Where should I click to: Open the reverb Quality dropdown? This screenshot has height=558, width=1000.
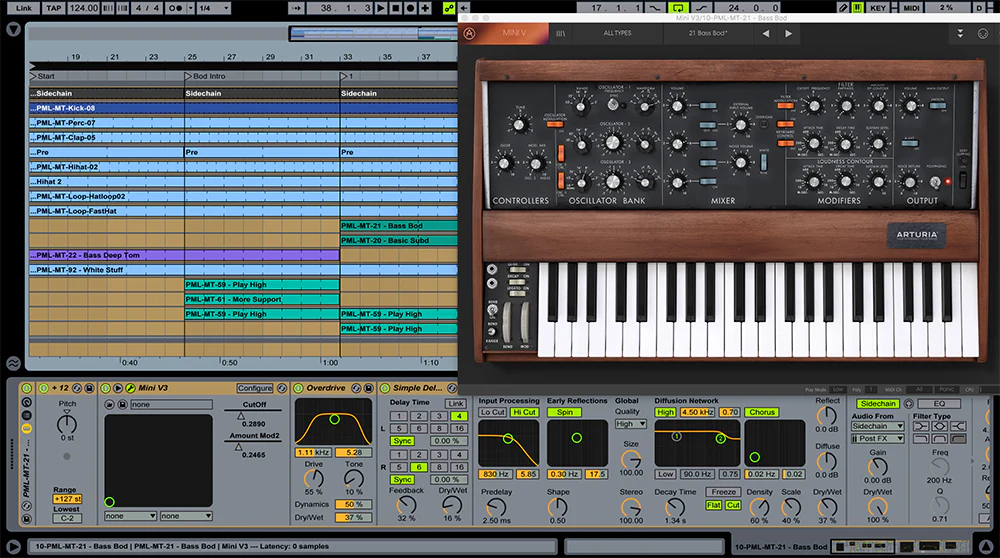pos(631,424)
